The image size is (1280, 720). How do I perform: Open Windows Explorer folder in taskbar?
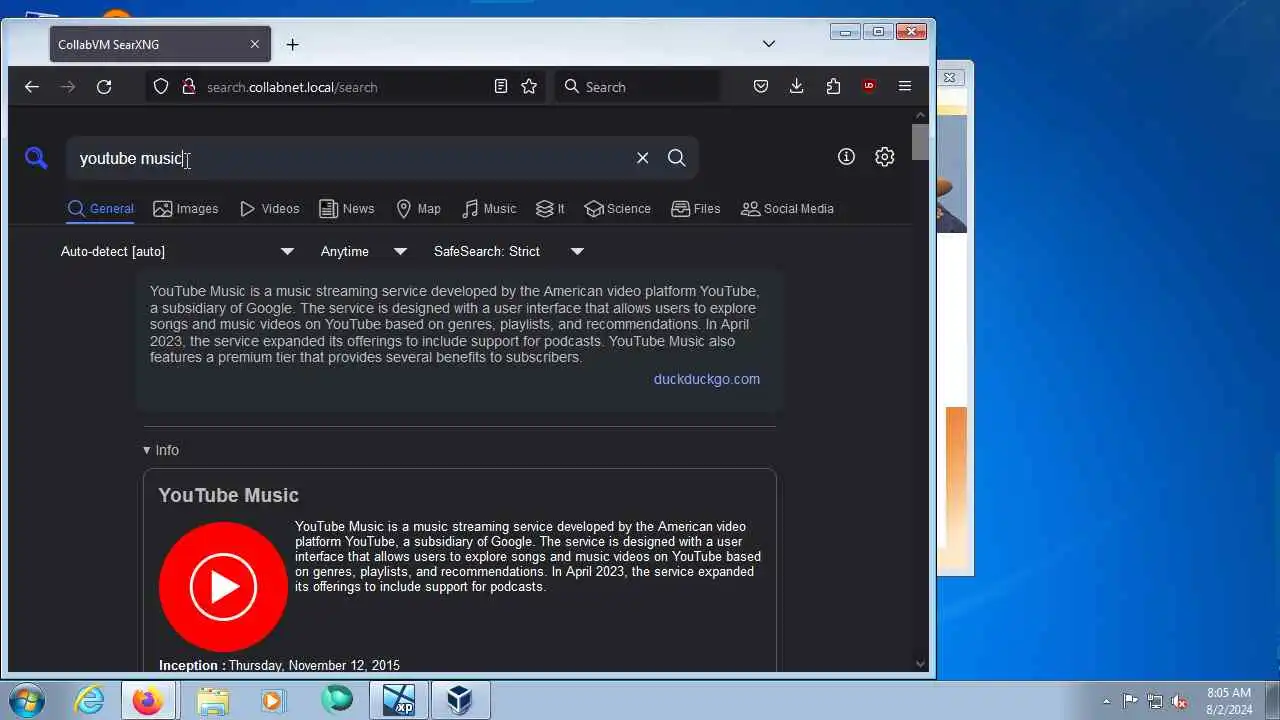(x=213, y=700)
